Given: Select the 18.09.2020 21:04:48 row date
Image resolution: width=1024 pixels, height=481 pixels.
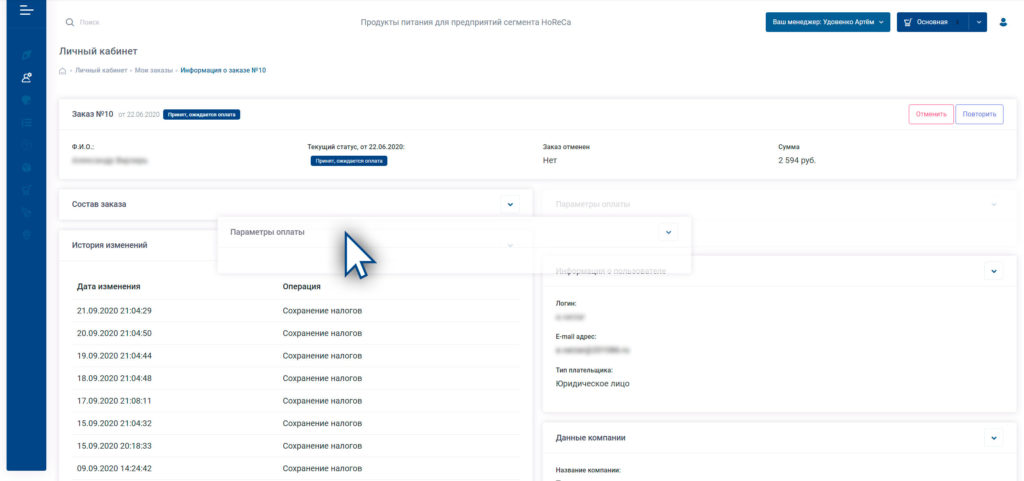Looking at the screenshot, I should click(114, 379).
